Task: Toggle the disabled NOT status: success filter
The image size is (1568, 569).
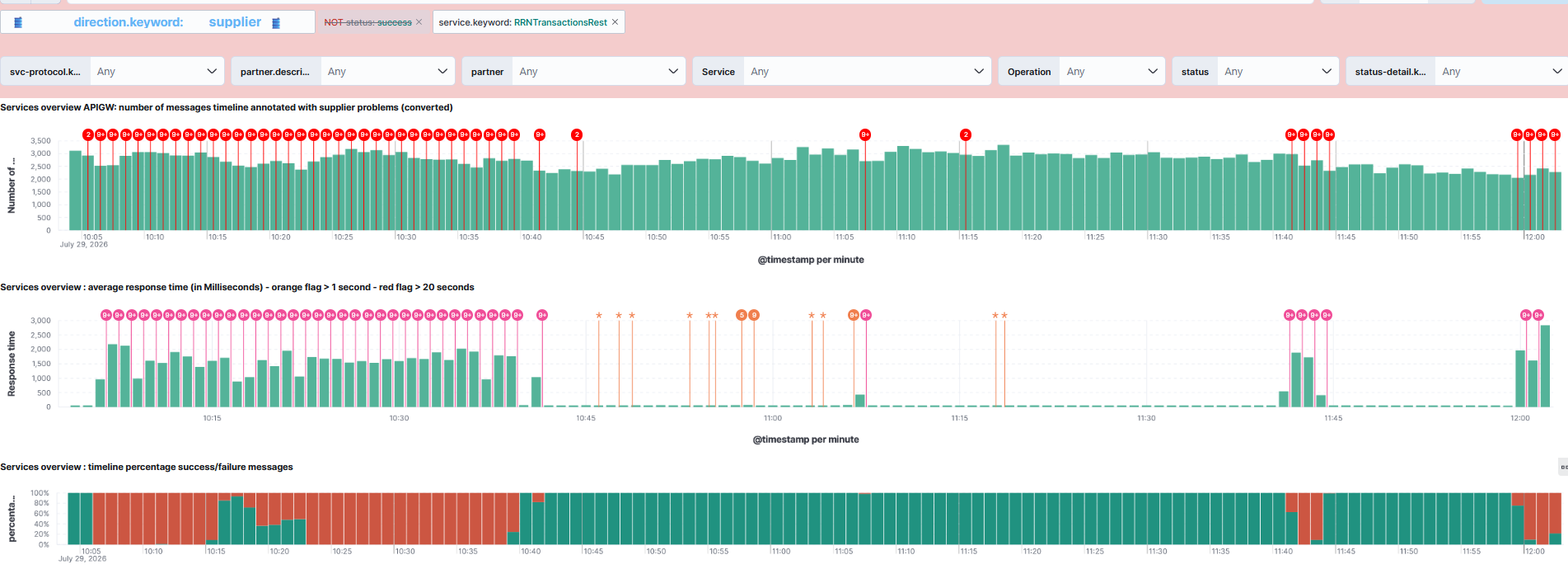Action: tap(367, 22)
